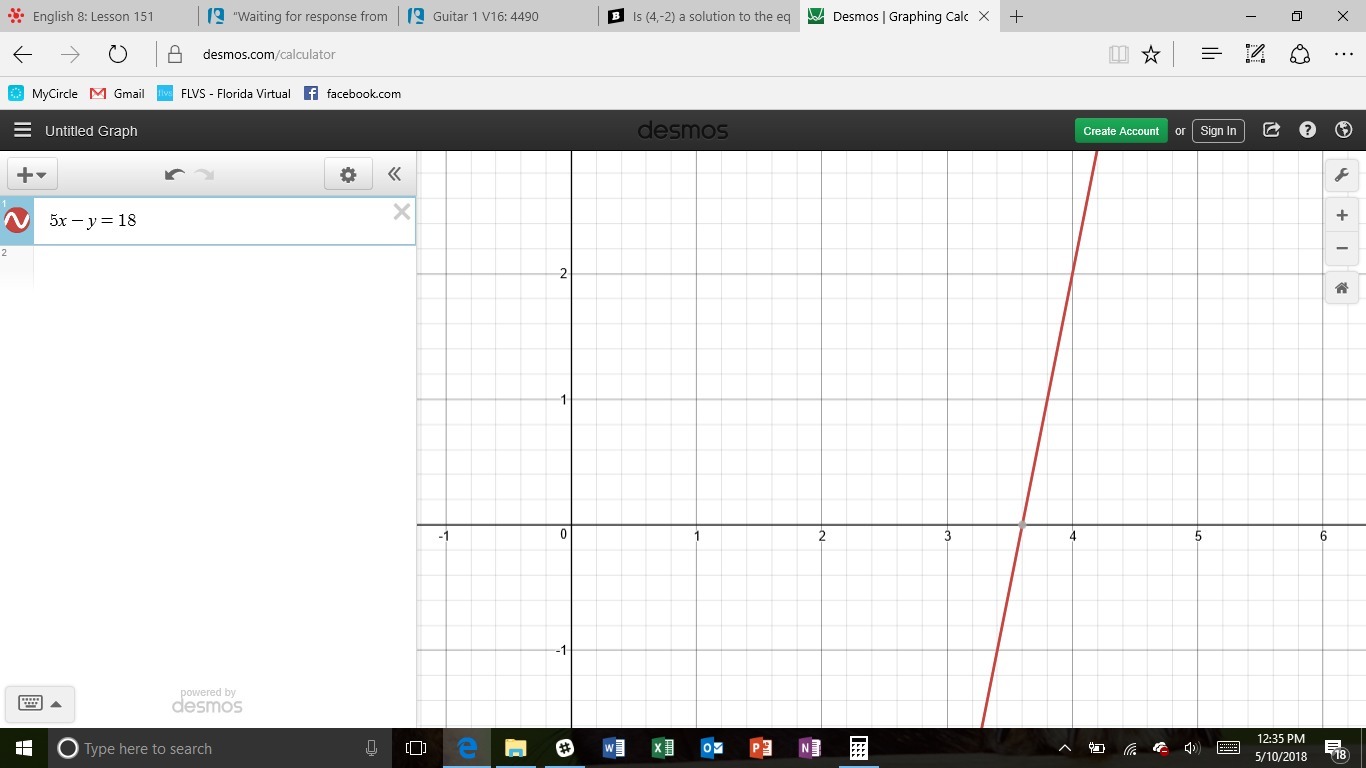
Task: Open the Action Center notifications
Action: pos(1336,748)
